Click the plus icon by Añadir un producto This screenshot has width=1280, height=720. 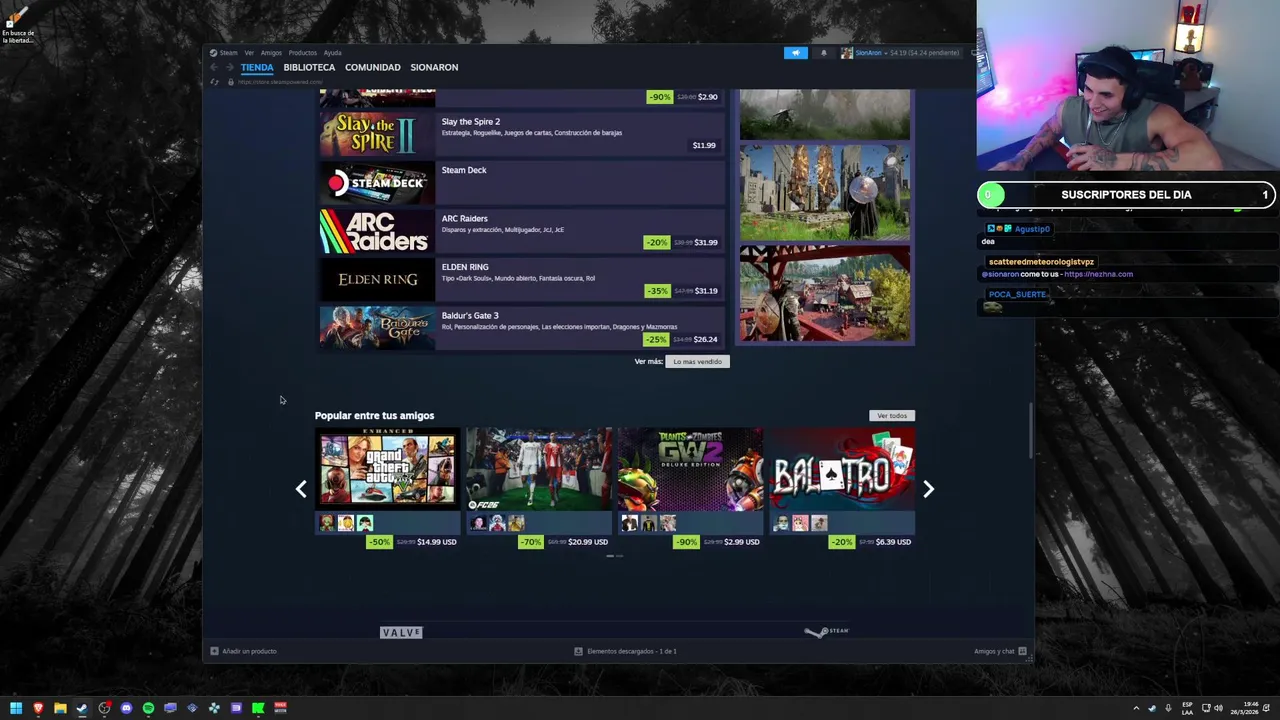[x=214, y=651]
